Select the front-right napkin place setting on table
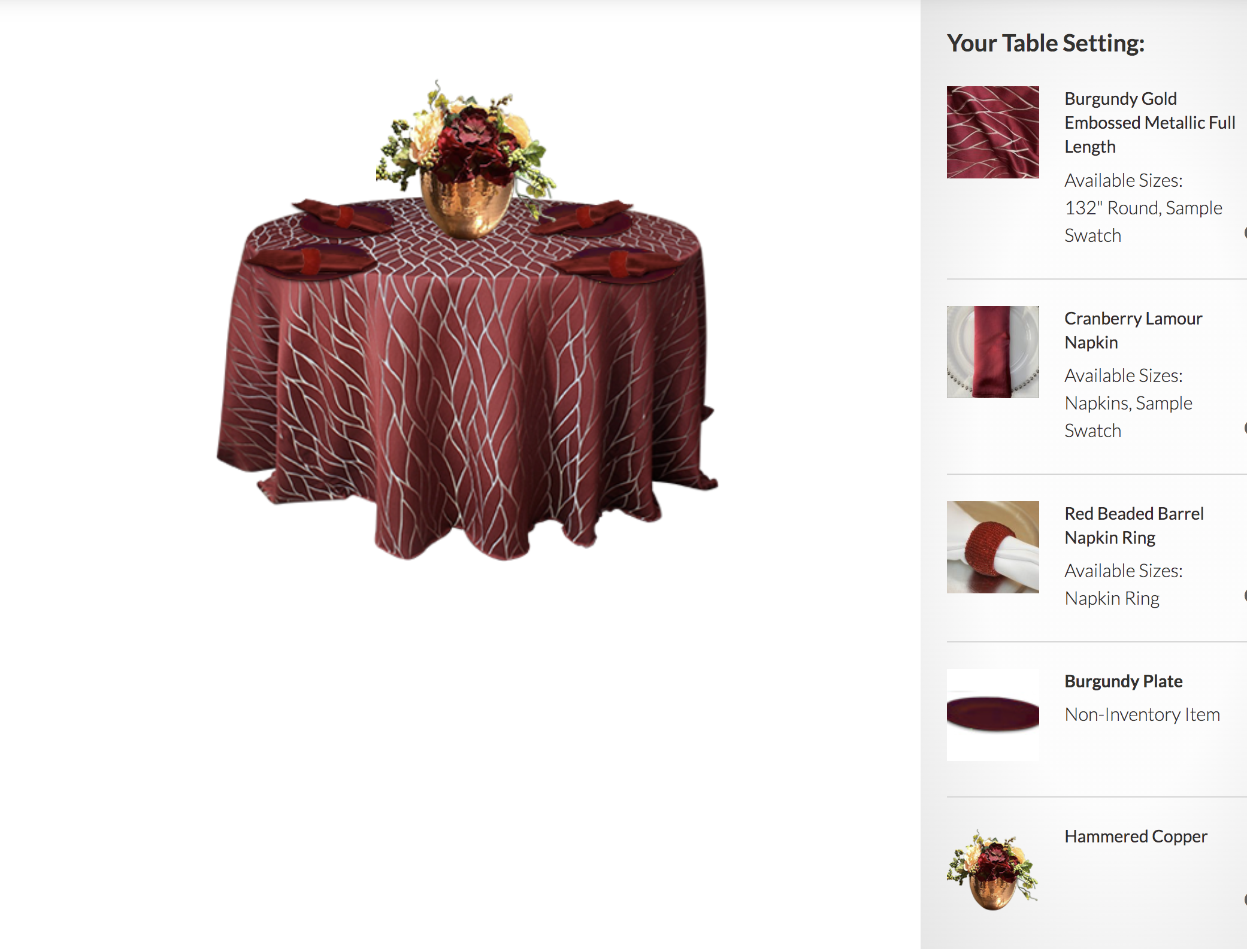 pos(617,263)
